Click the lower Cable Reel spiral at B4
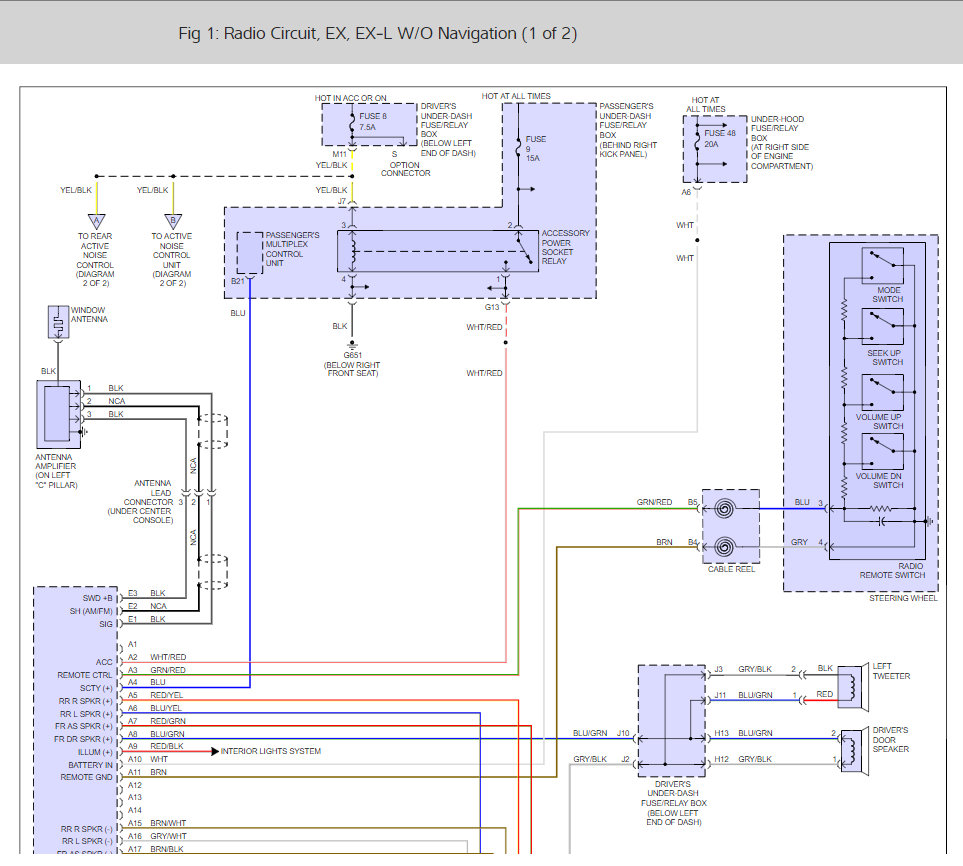 tap(725, 547)
